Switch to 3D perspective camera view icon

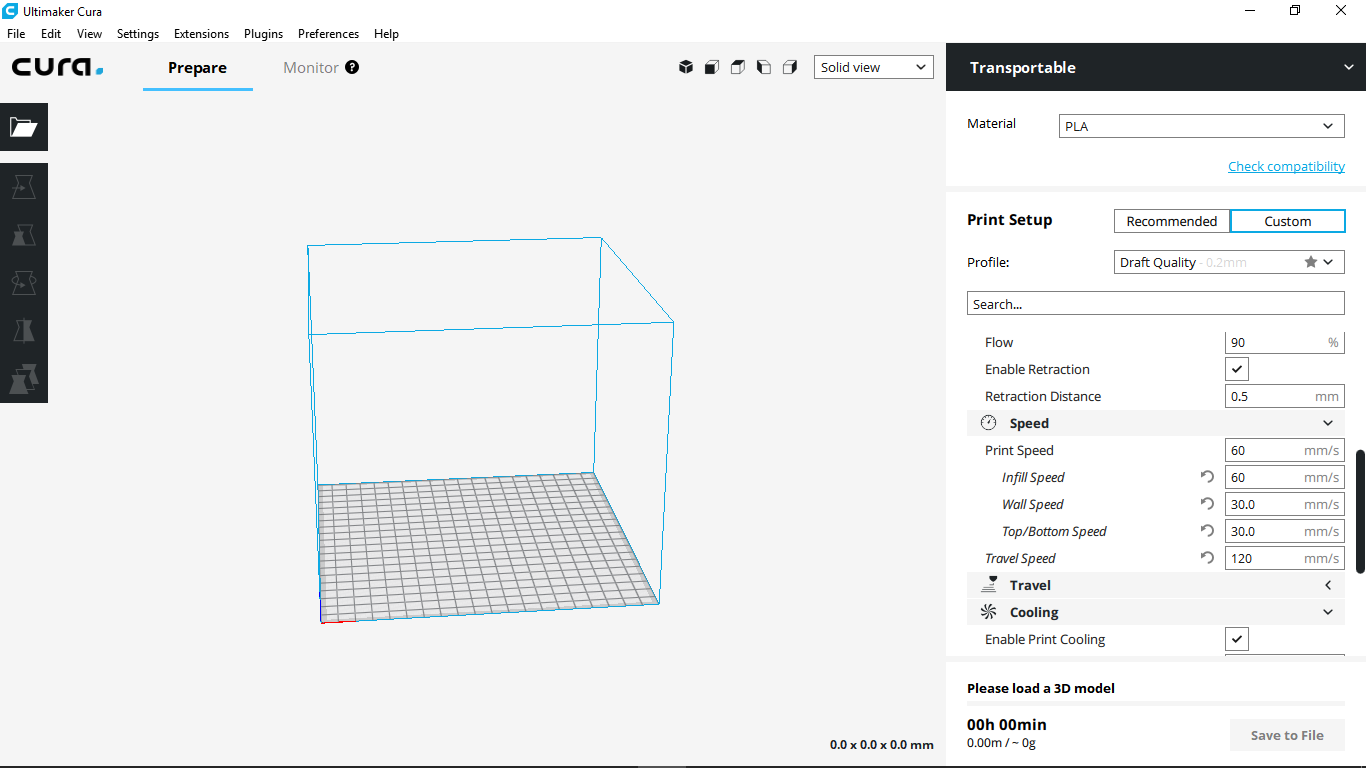(686, 67)
